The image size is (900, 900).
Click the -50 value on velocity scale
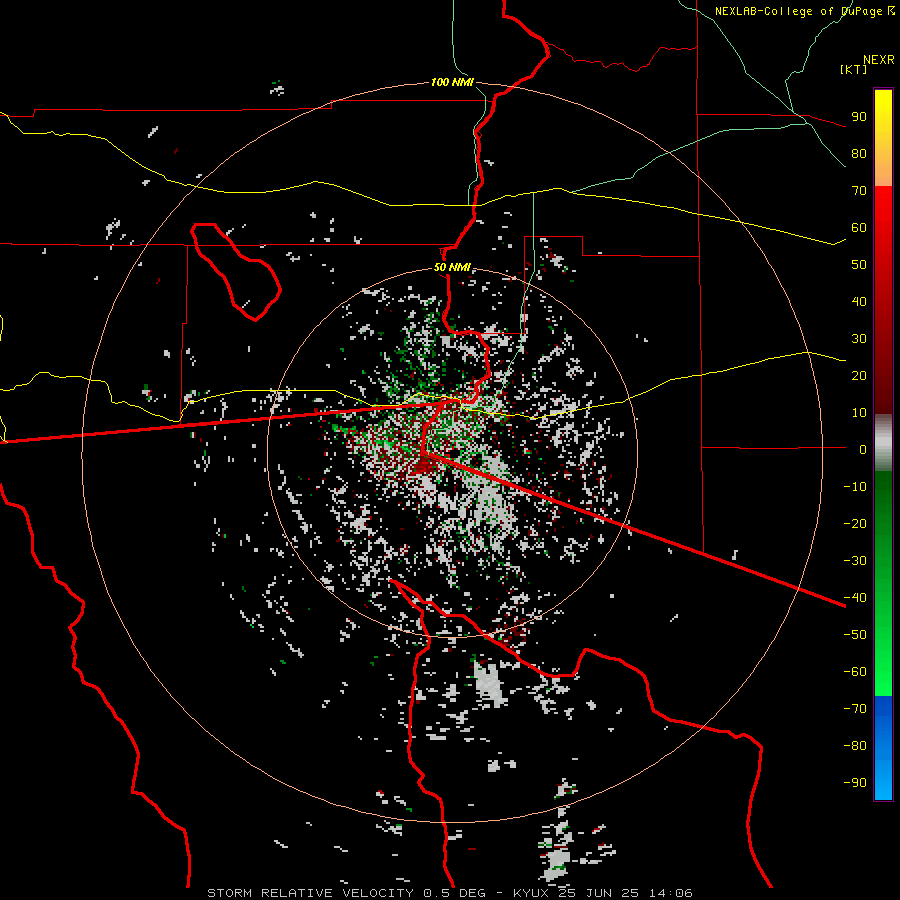tap(855, 635)
